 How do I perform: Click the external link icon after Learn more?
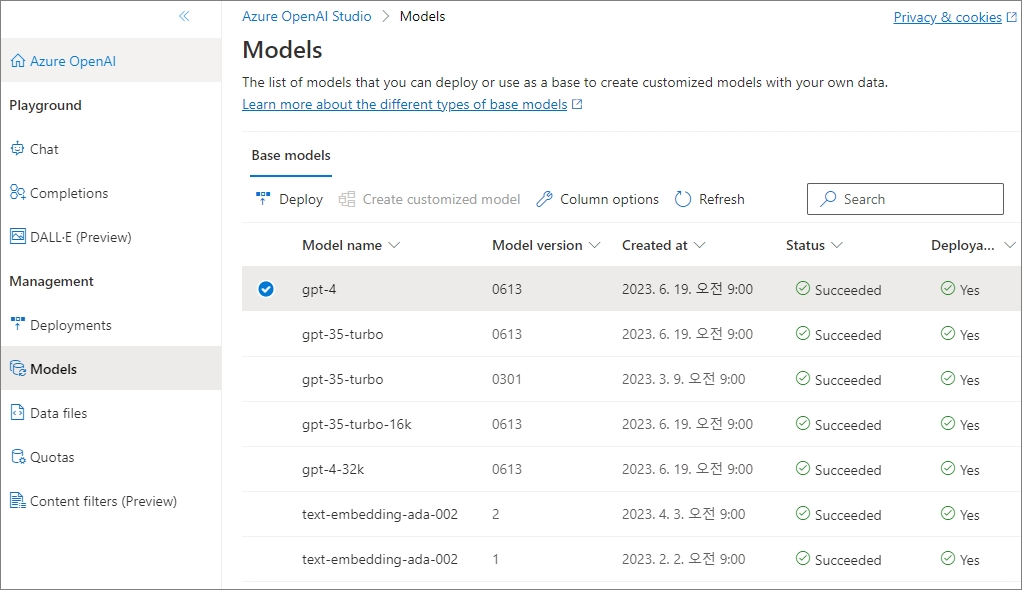[577, 104]
